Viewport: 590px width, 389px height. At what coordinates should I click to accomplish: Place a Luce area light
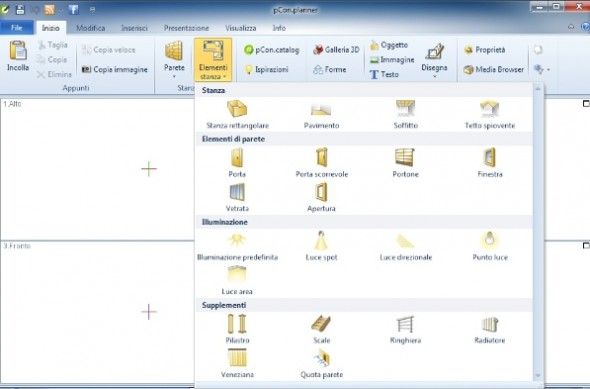[237, 281]
